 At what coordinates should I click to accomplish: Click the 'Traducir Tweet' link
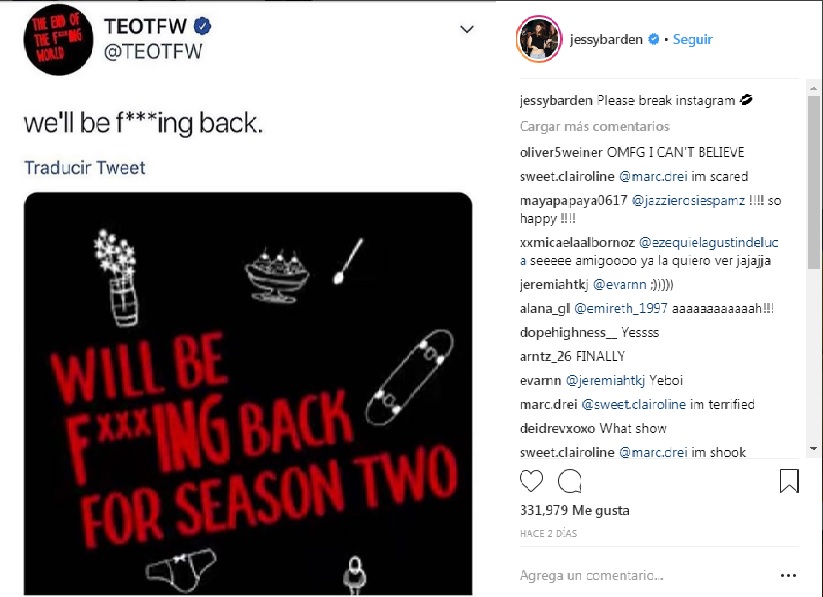tap(85, 167)
